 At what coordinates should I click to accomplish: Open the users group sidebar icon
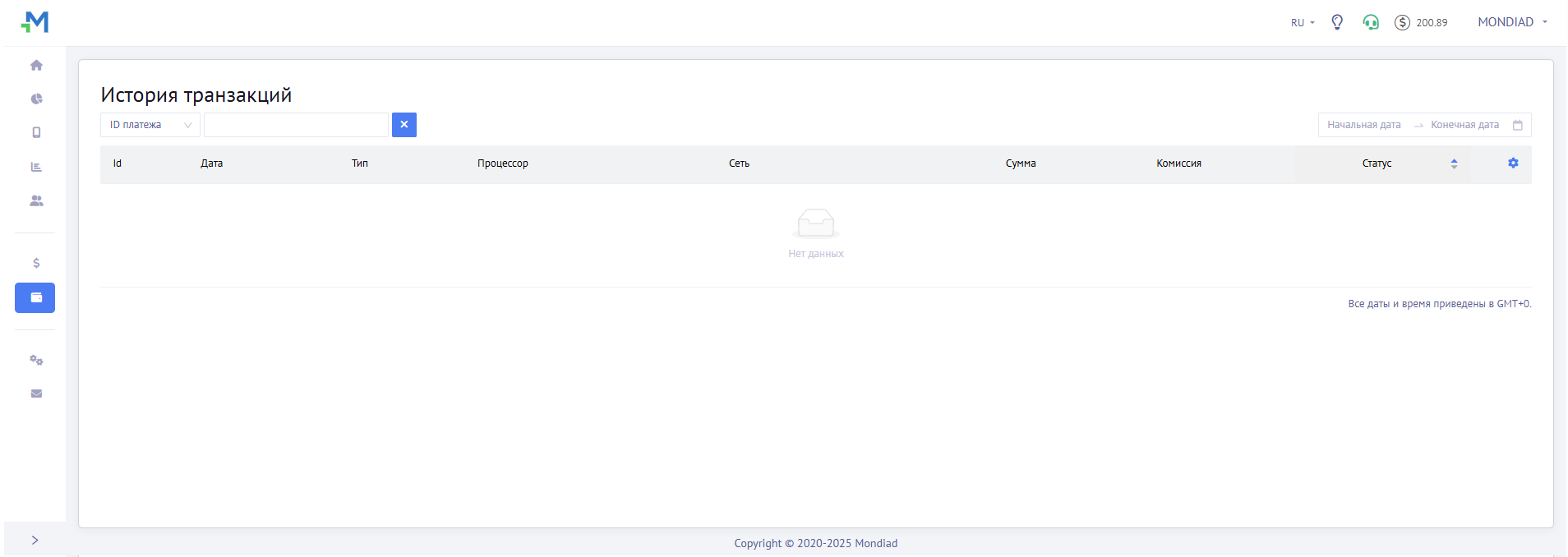tap(36, 200)
